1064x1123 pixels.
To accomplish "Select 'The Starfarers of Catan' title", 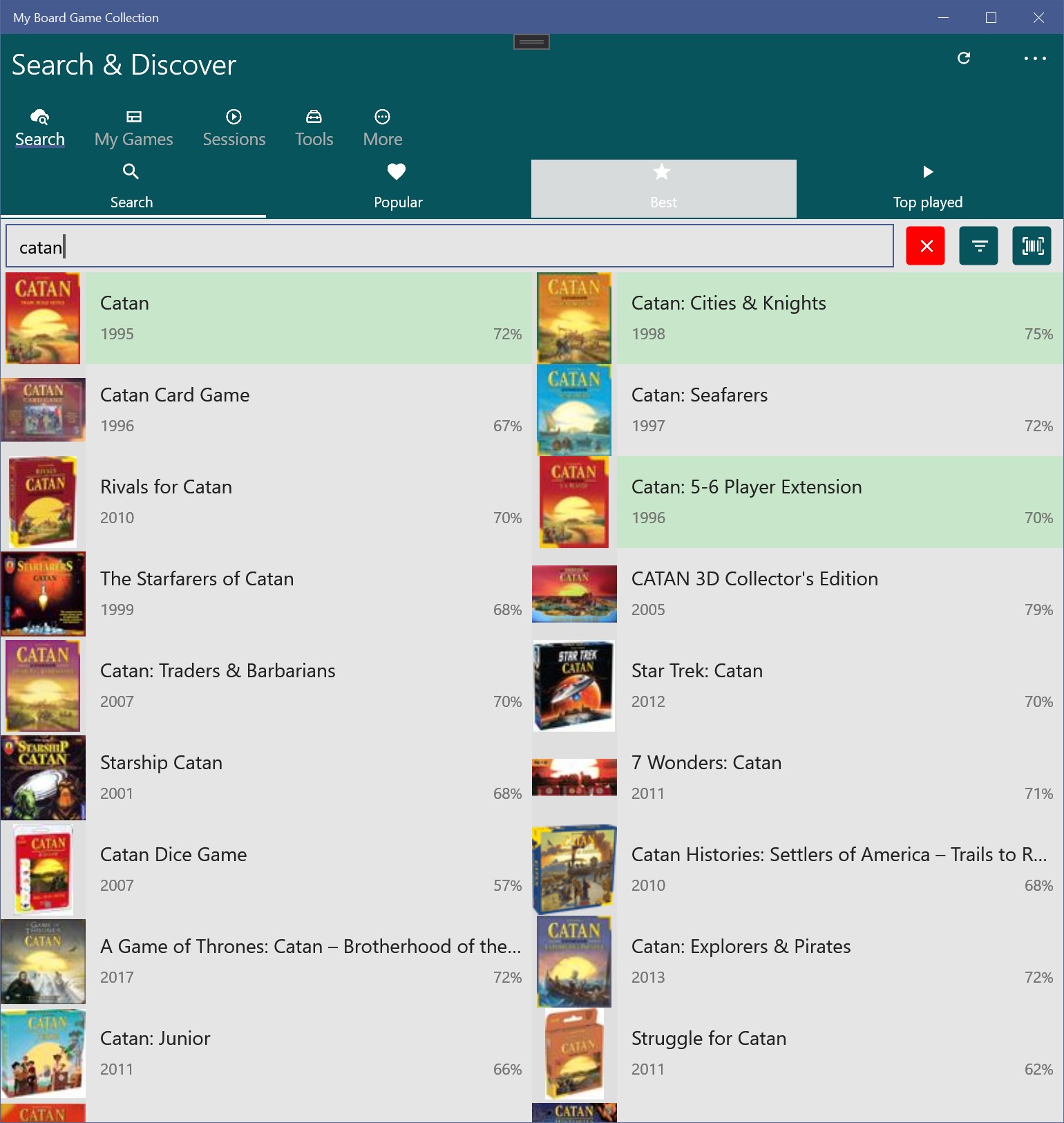I will (x=197, y=579).
